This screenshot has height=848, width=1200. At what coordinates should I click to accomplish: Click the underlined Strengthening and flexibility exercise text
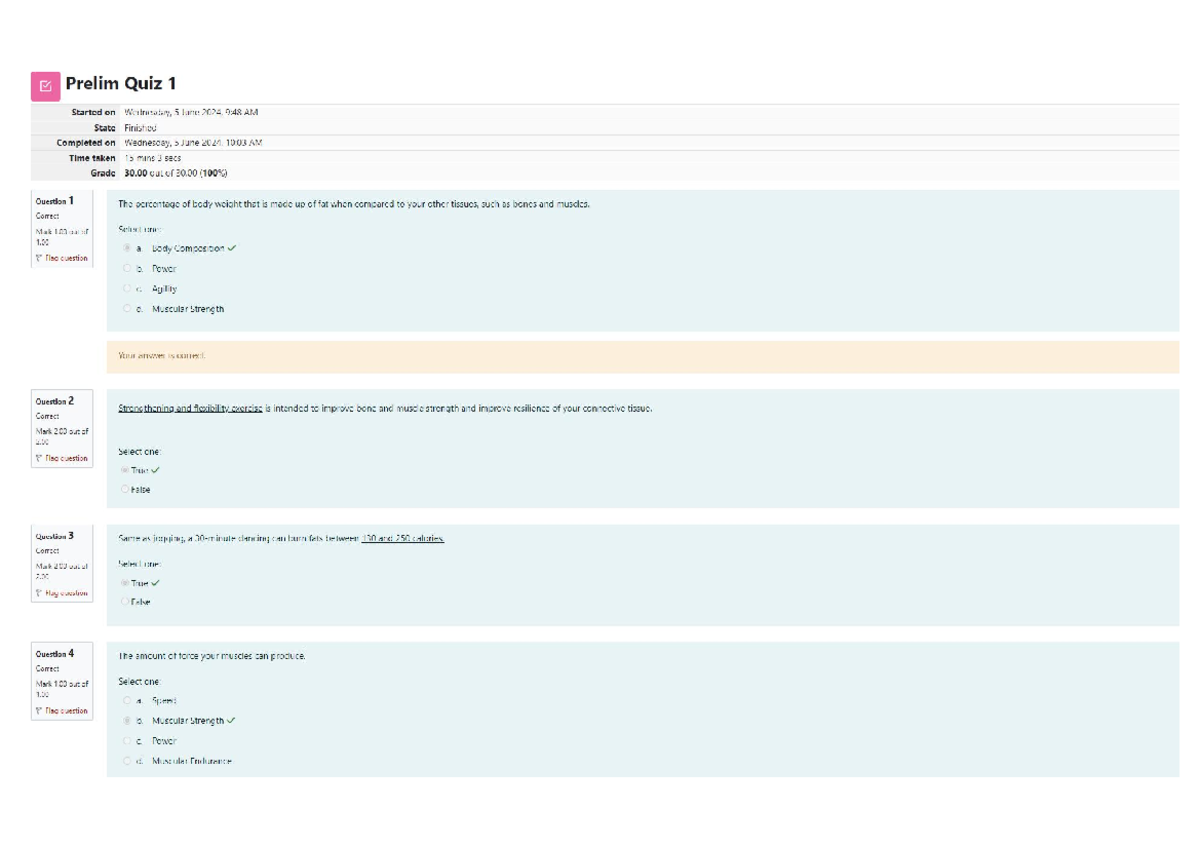pyautogui.click(x=190, y=408)
